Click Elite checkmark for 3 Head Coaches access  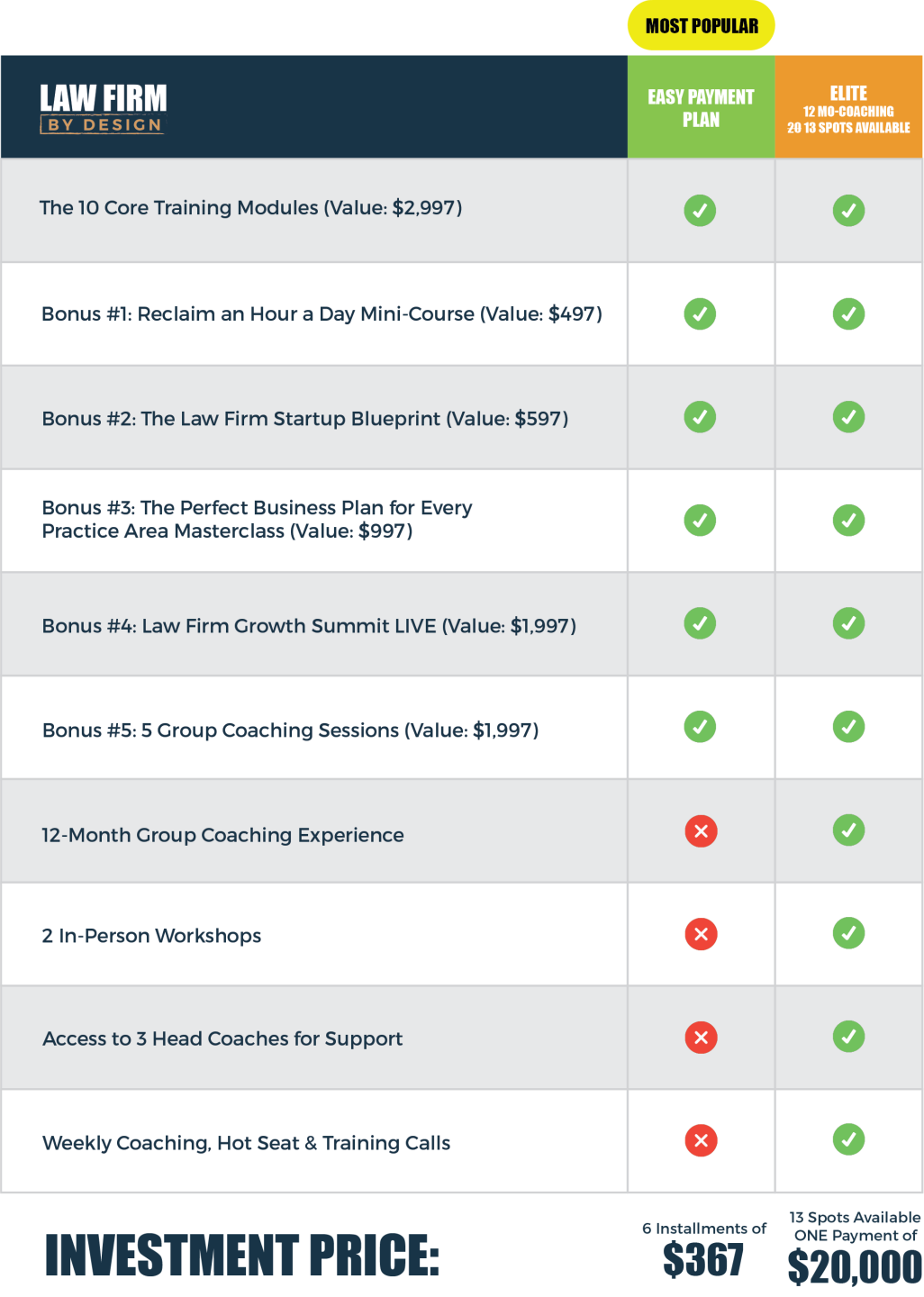[x=848, y=1037]
